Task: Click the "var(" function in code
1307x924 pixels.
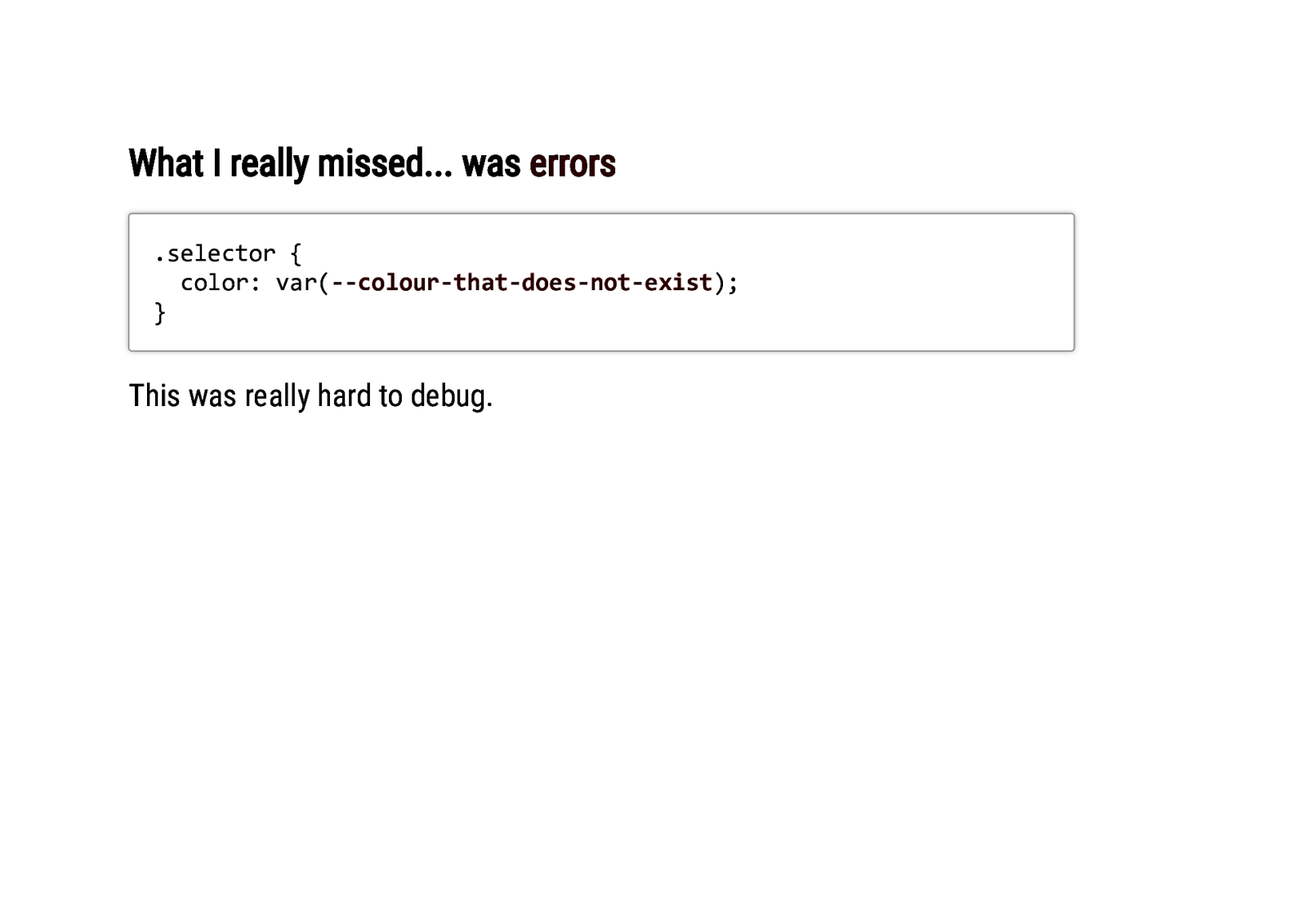Action: point(301,283)
